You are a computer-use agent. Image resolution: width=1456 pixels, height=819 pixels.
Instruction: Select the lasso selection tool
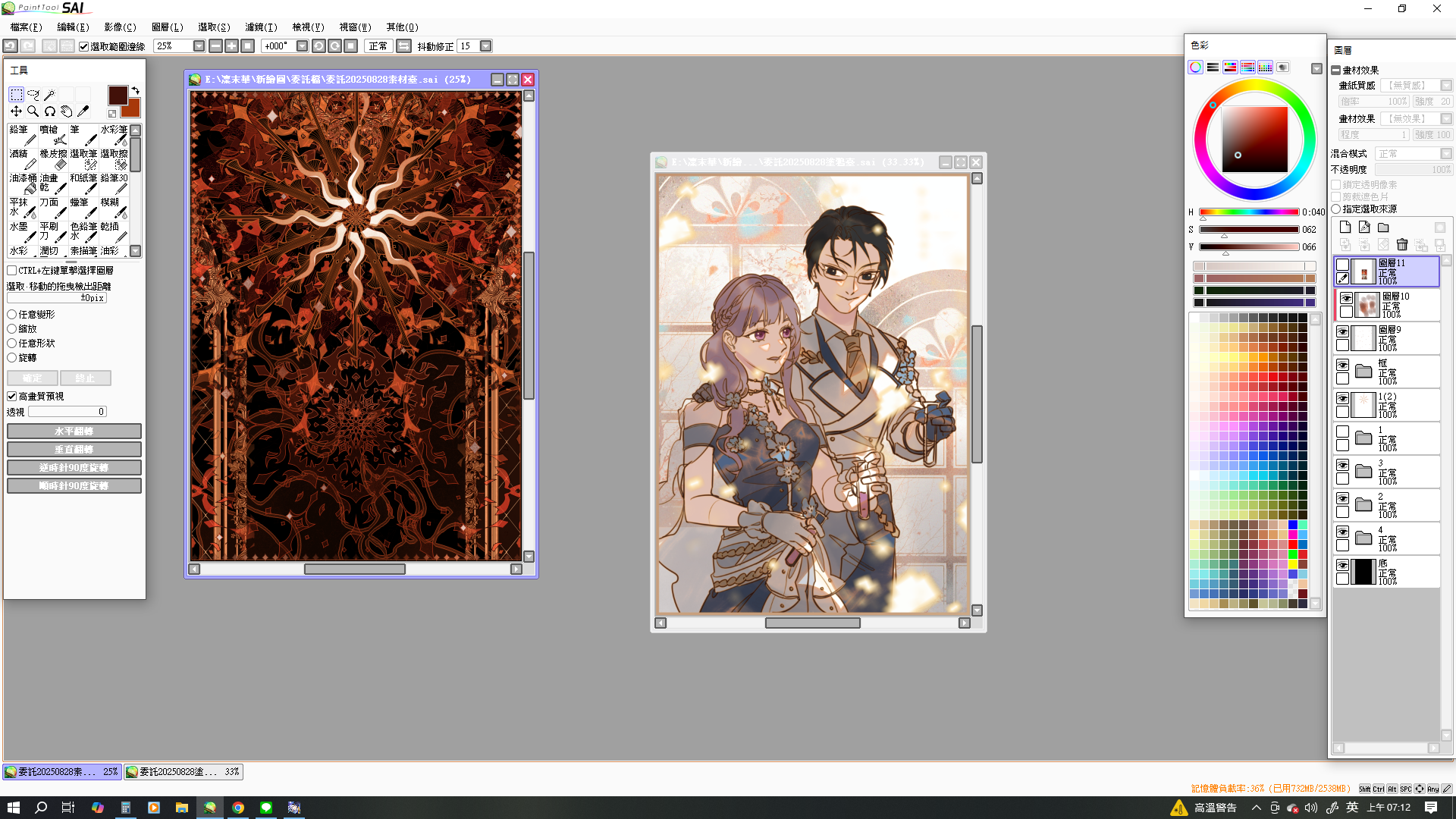[x=33, y=95]
